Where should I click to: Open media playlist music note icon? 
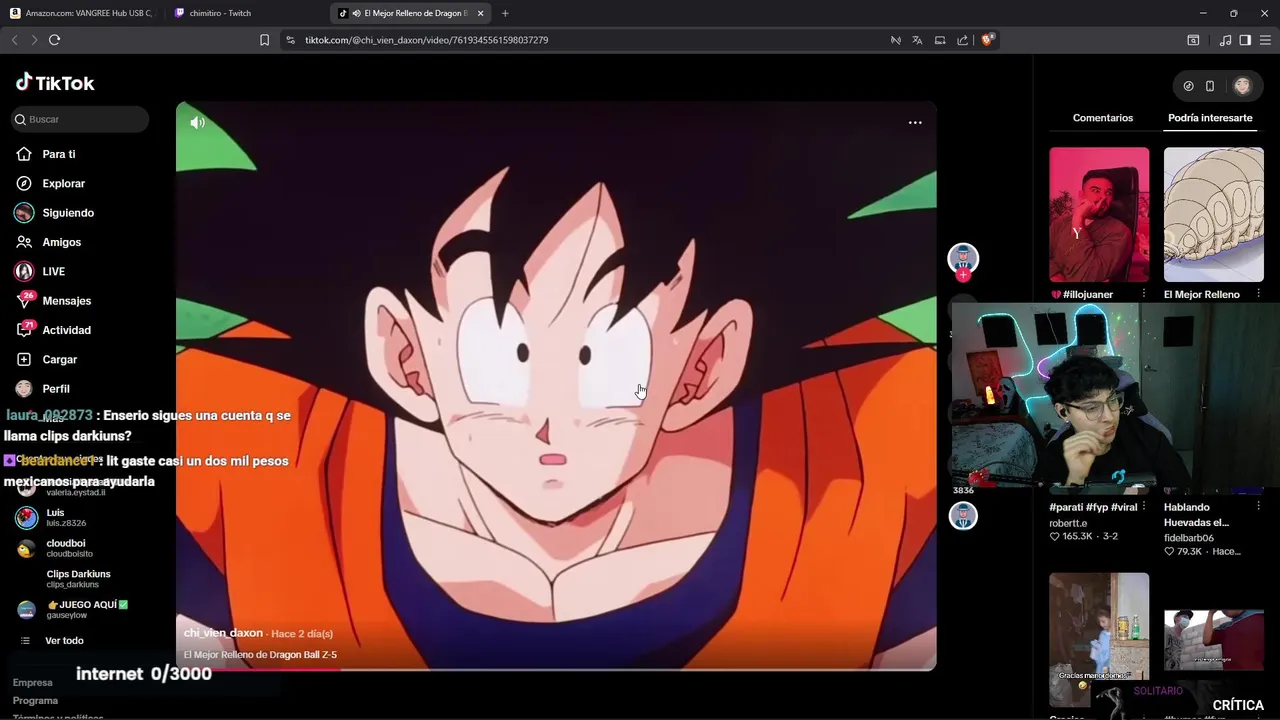tap(1225, 40)
